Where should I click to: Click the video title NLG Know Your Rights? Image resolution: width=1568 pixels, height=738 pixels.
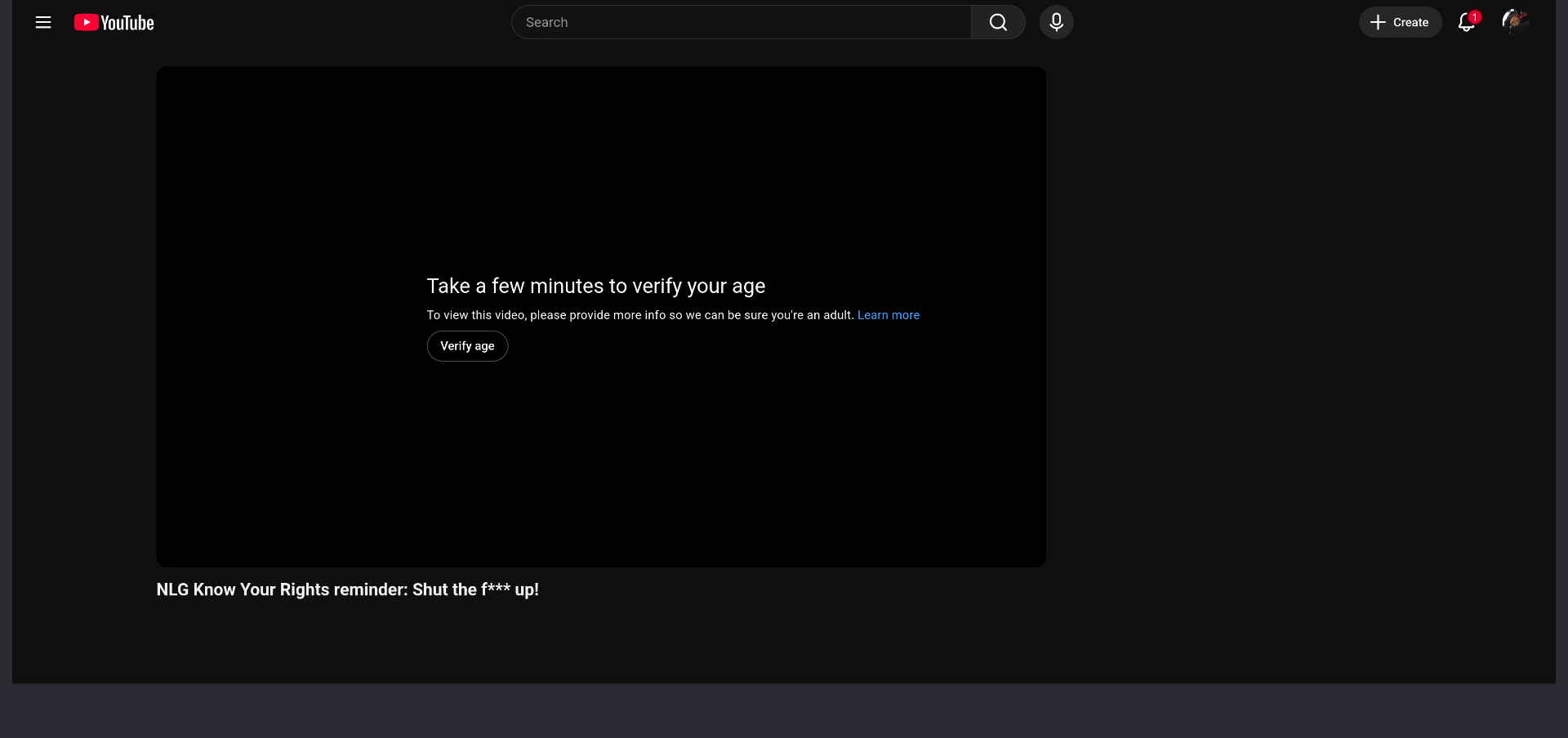click(347, 589)
